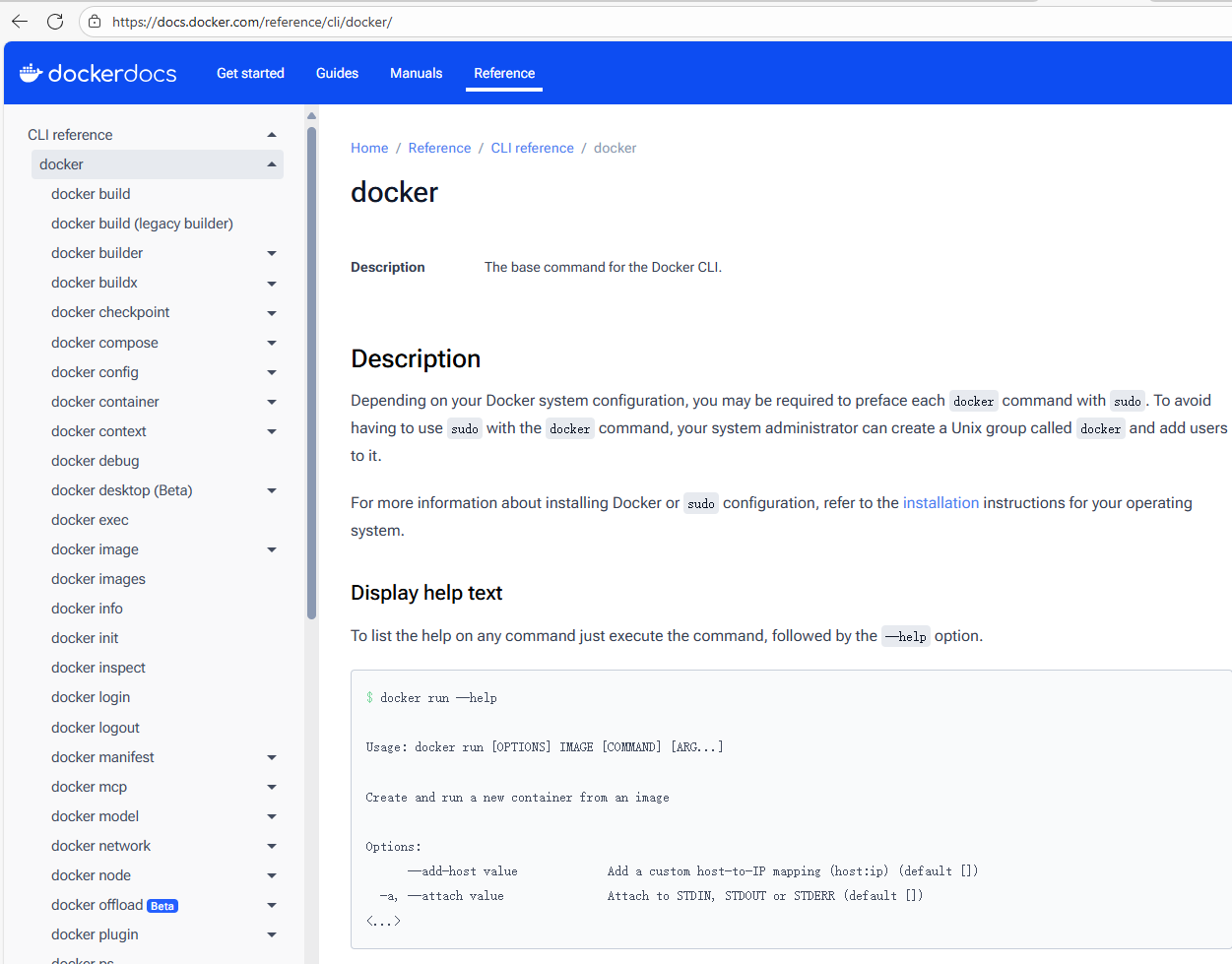Expand docker node submenu arrow
This screenshot has height=964, width=1232.
(x=272, y=875)
